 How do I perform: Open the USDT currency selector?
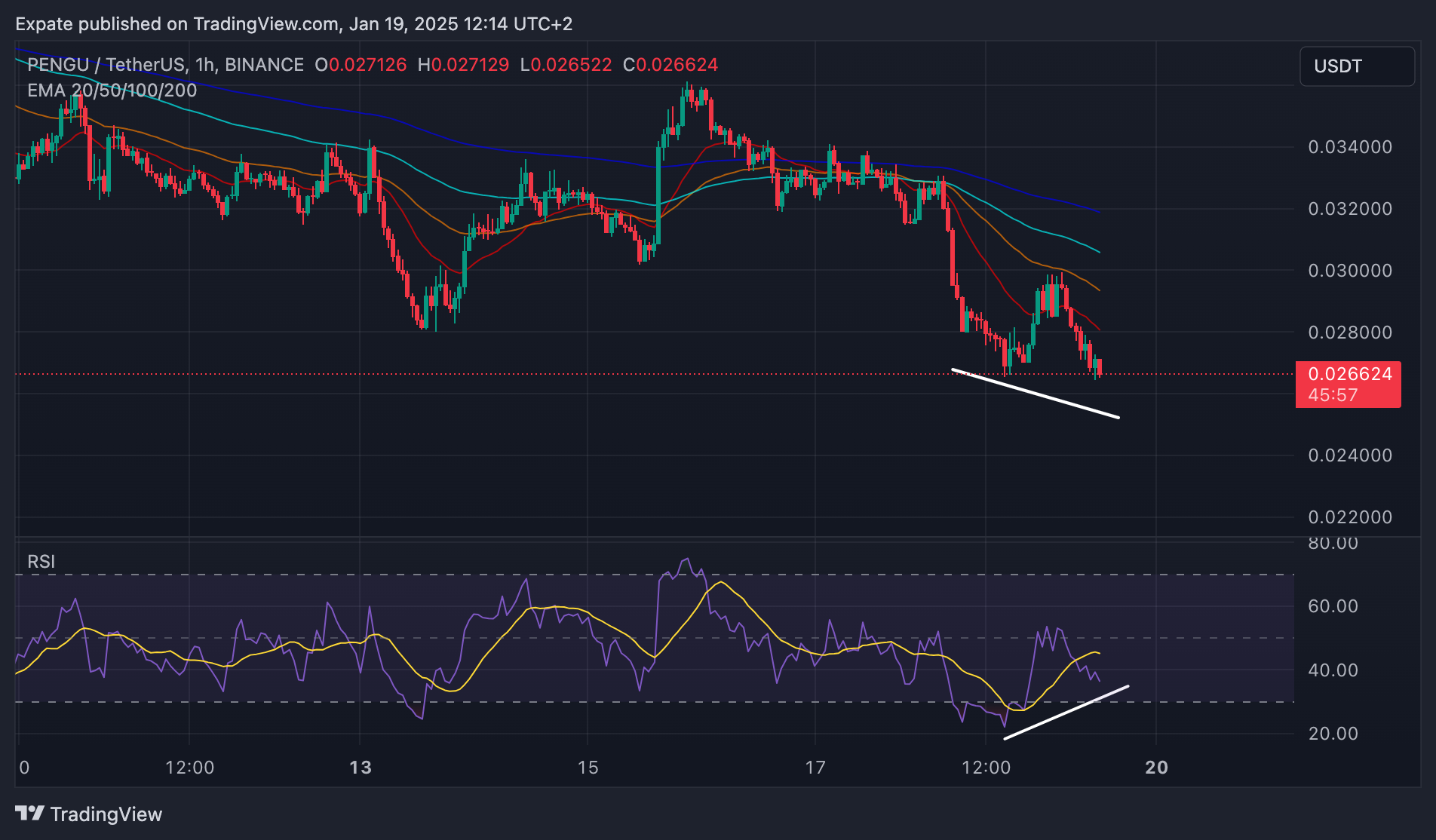coord(1357,66)
